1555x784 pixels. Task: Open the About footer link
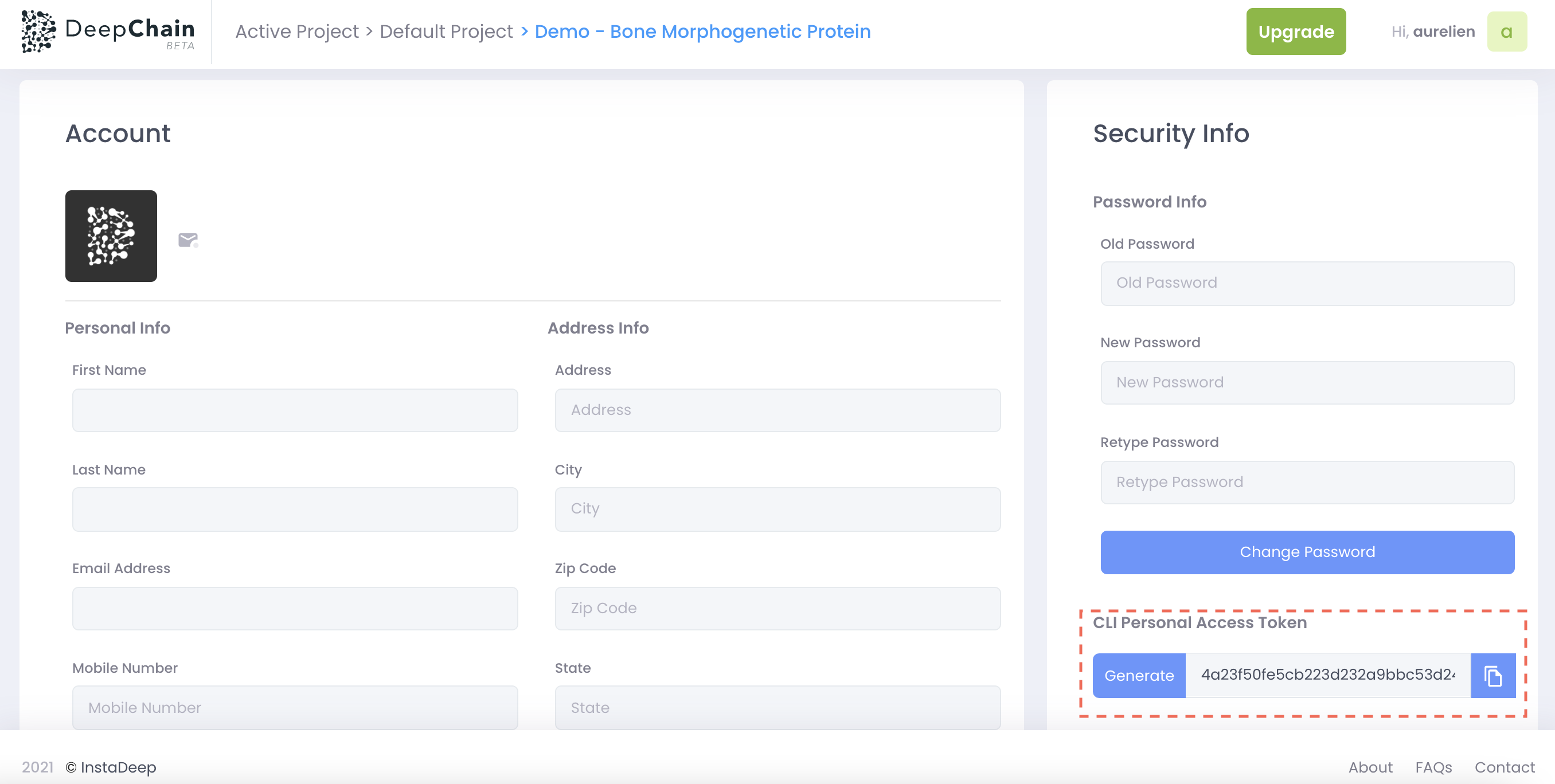[1370, 767]
